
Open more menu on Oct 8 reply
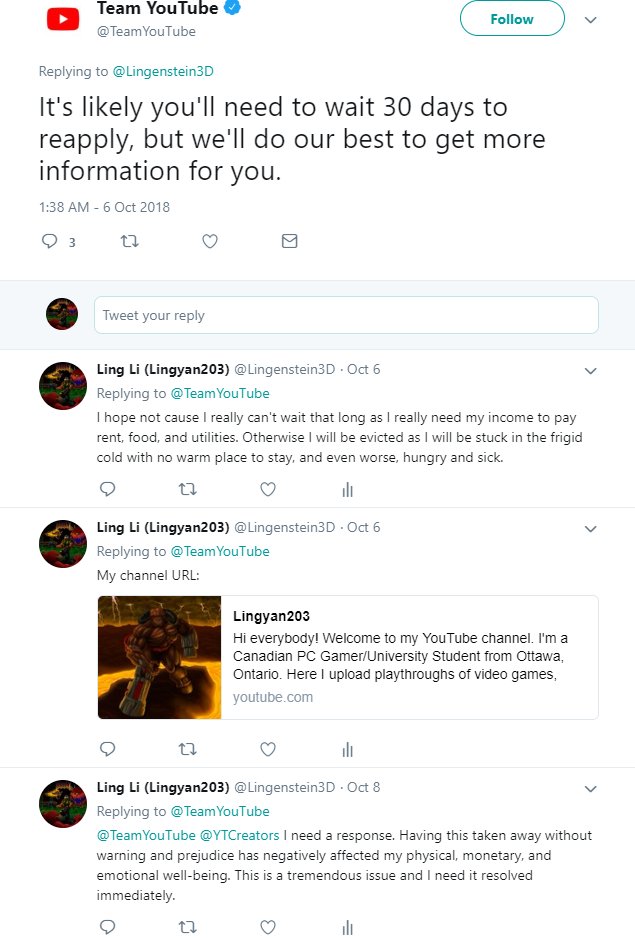tap(591, 789)
